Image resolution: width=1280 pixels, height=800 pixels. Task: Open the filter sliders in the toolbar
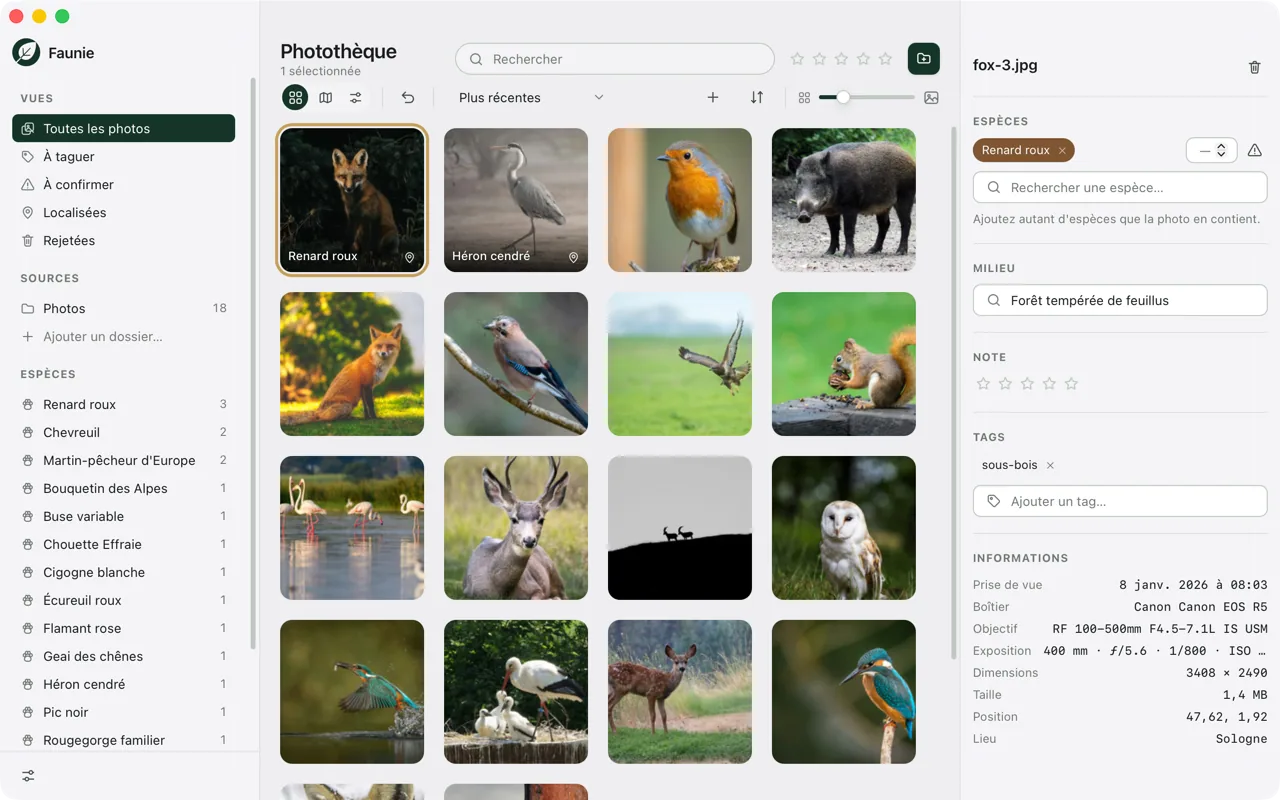click(x=356, y=97)
